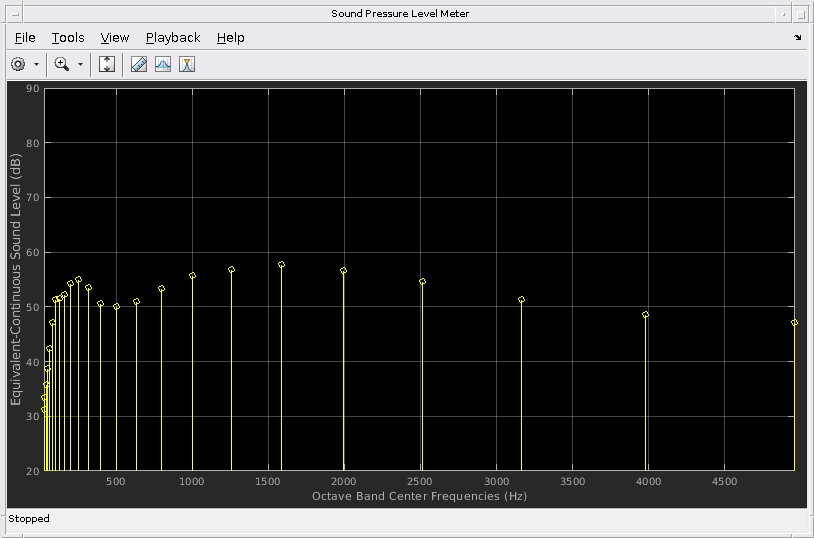
Task: Click the Equivalent-Continuous Sound Level axis label
Action: click(16, 279)
